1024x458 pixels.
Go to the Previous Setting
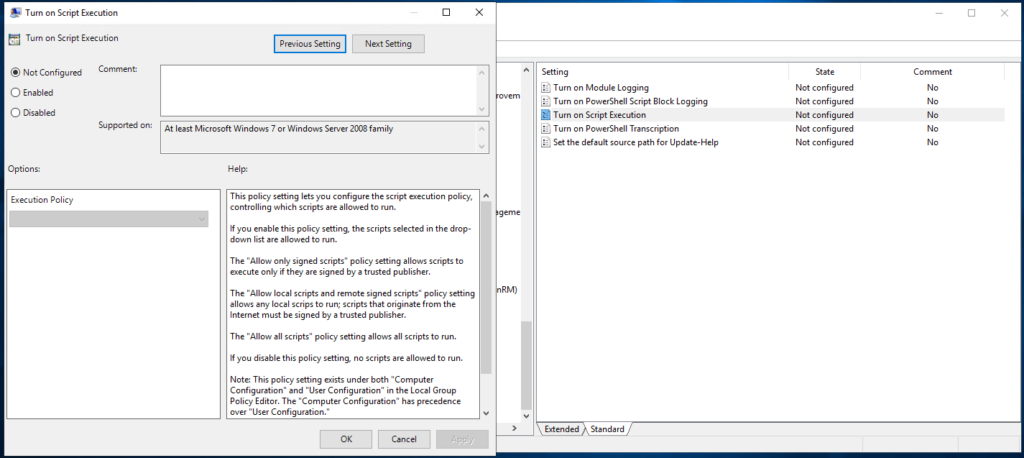coord(310,44)
